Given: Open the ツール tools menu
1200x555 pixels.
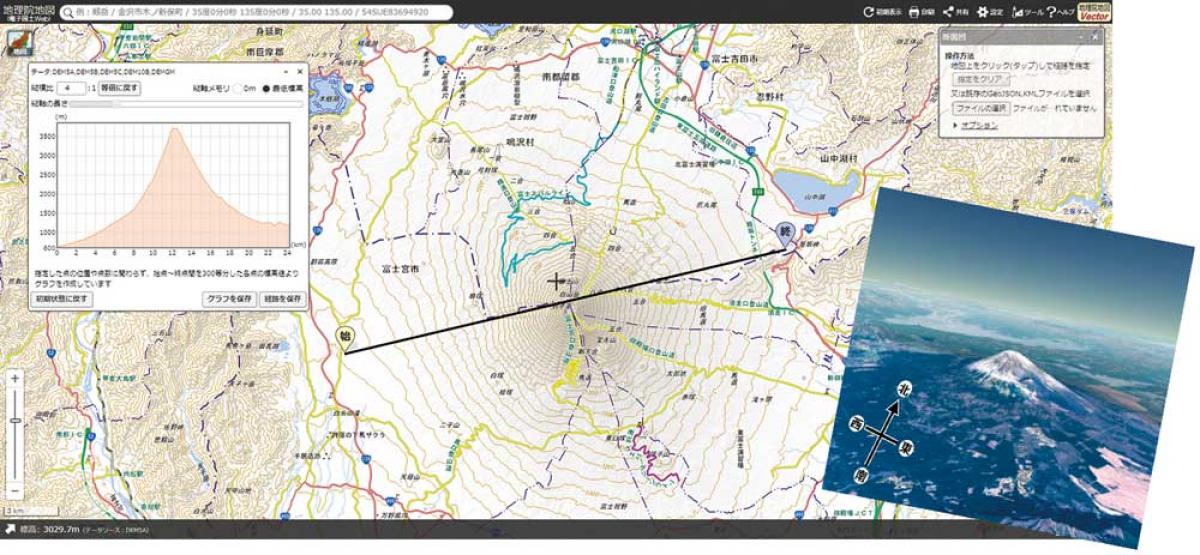Looking at the screenshot, I should [1027, 12].
